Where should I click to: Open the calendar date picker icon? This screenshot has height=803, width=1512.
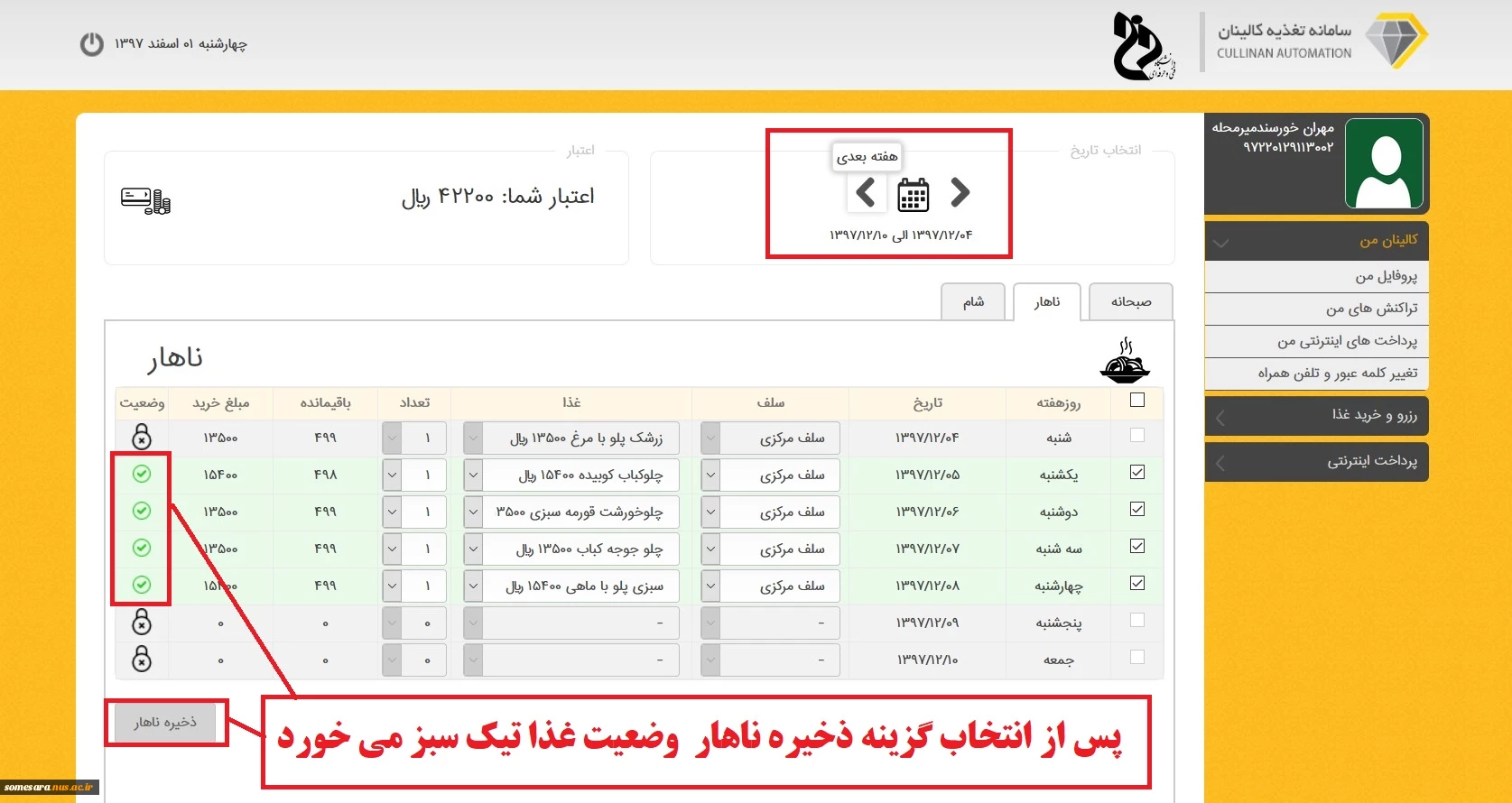pos(913,194)
